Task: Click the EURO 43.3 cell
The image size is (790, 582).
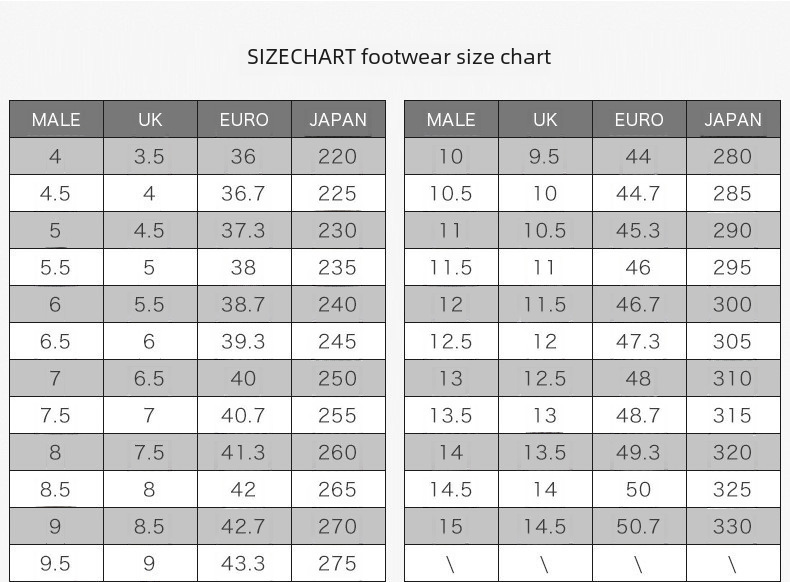Action: click(243, 564)
